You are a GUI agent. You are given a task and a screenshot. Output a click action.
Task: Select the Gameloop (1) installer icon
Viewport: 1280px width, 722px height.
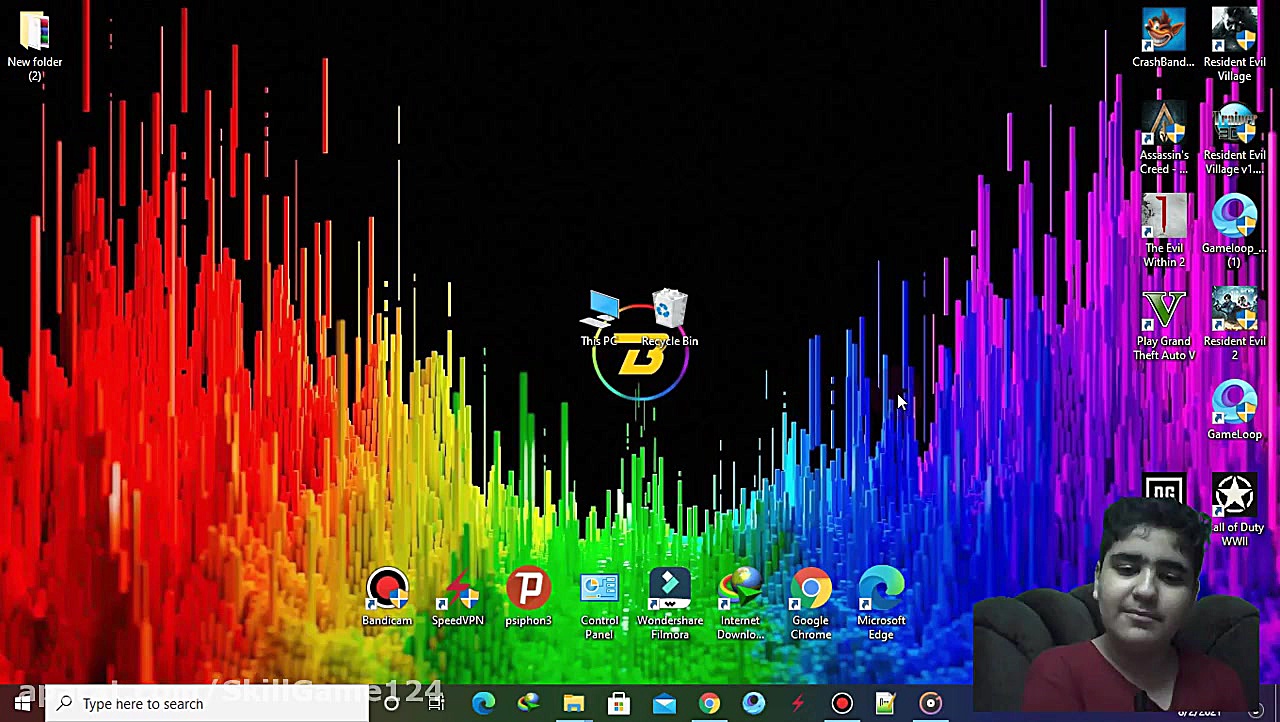(1234, 231)
